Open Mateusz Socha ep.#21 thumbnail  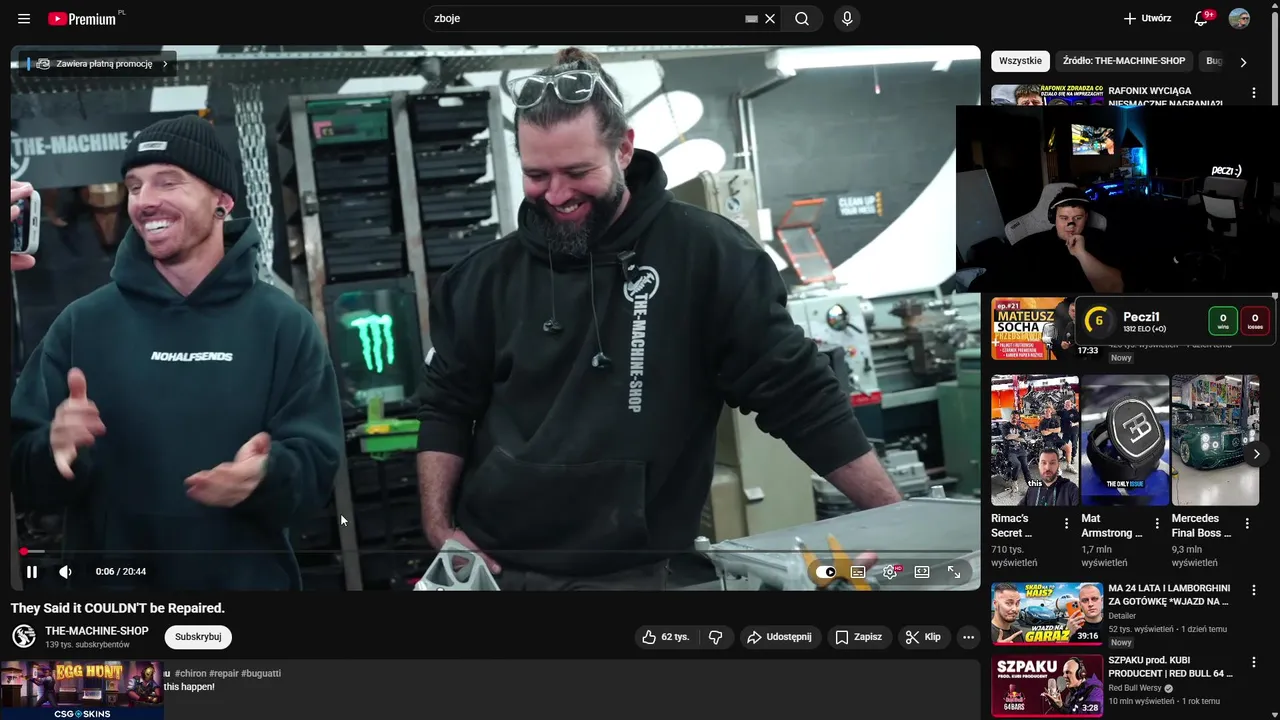click(x=1032, y=328)
